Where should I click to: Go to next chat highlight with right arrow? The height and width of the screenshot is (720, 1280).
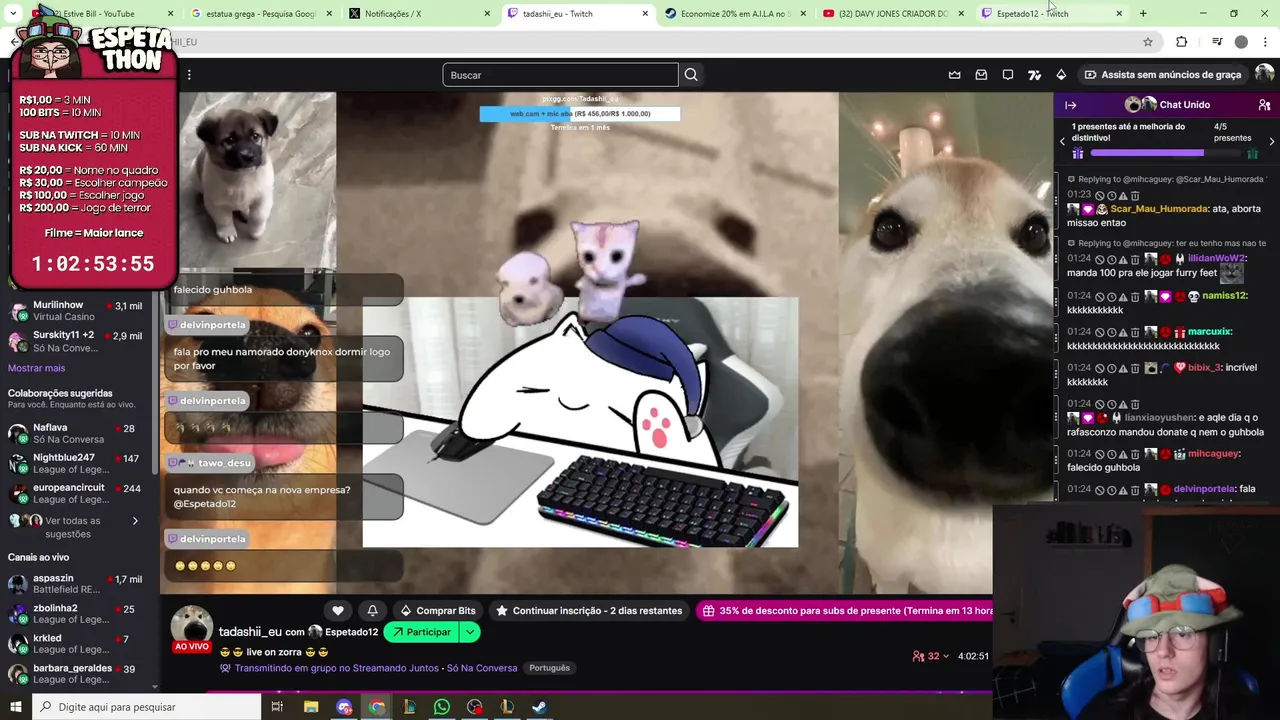click(x=1271, y=141)
